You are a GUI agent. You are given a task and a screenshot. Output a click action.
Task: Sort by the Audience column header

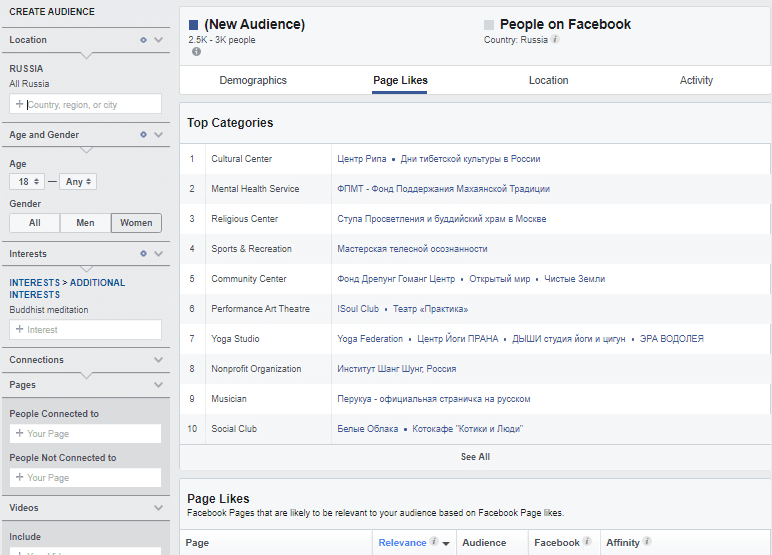[x=484, y=542]
